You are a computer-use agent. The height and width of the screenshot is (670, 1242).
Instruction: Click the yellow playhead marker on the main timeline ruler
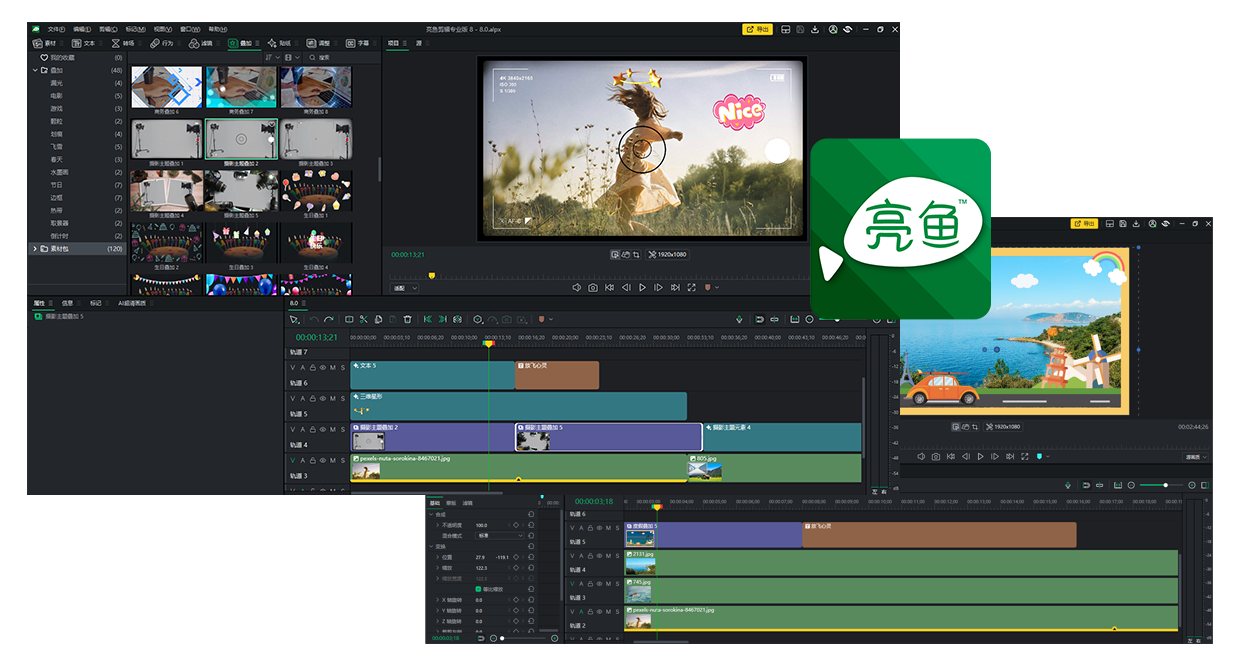[488, 343]
